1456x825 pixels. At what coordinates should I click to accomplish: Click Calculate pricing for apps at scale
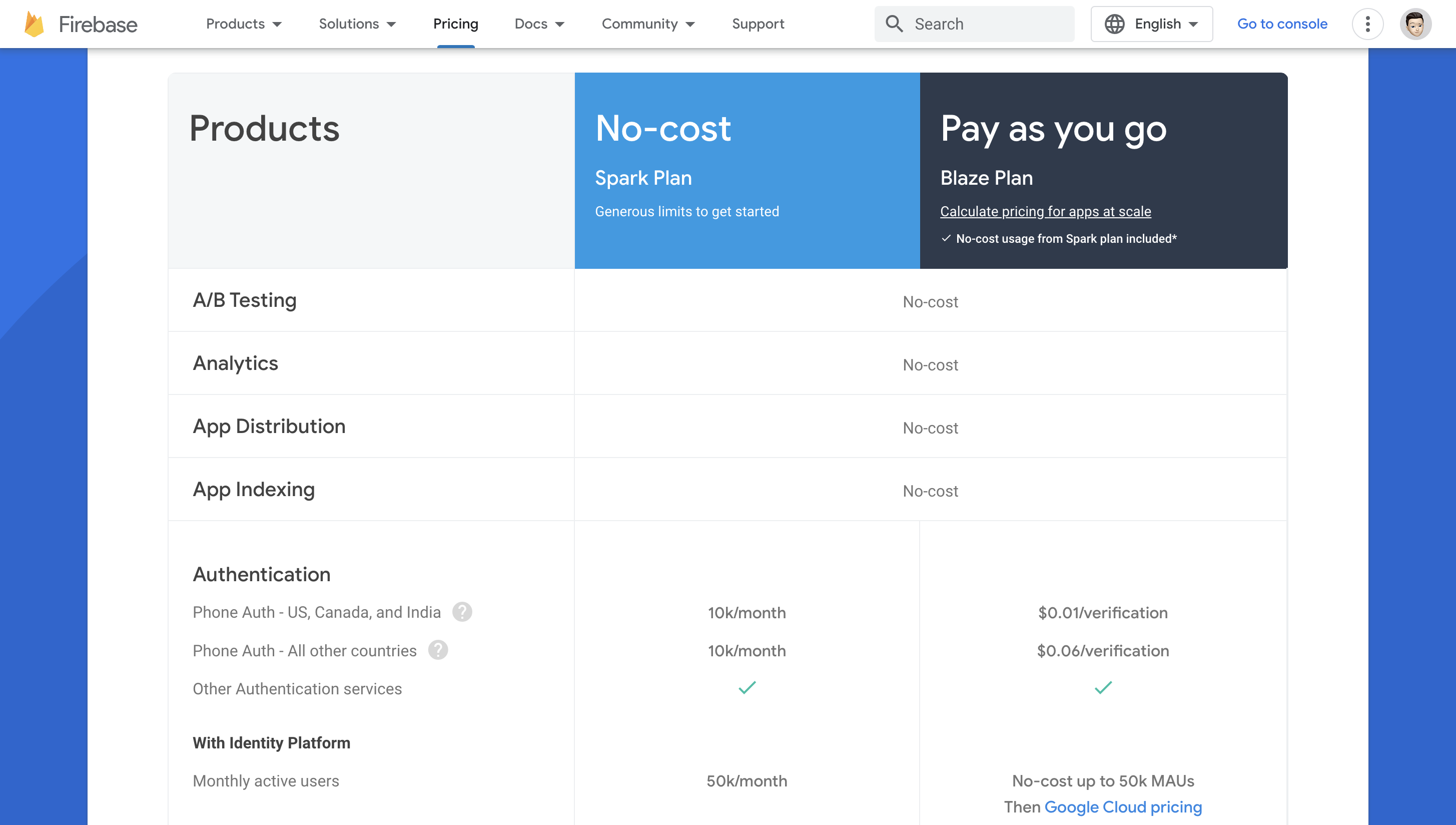tap(1046, 211)
